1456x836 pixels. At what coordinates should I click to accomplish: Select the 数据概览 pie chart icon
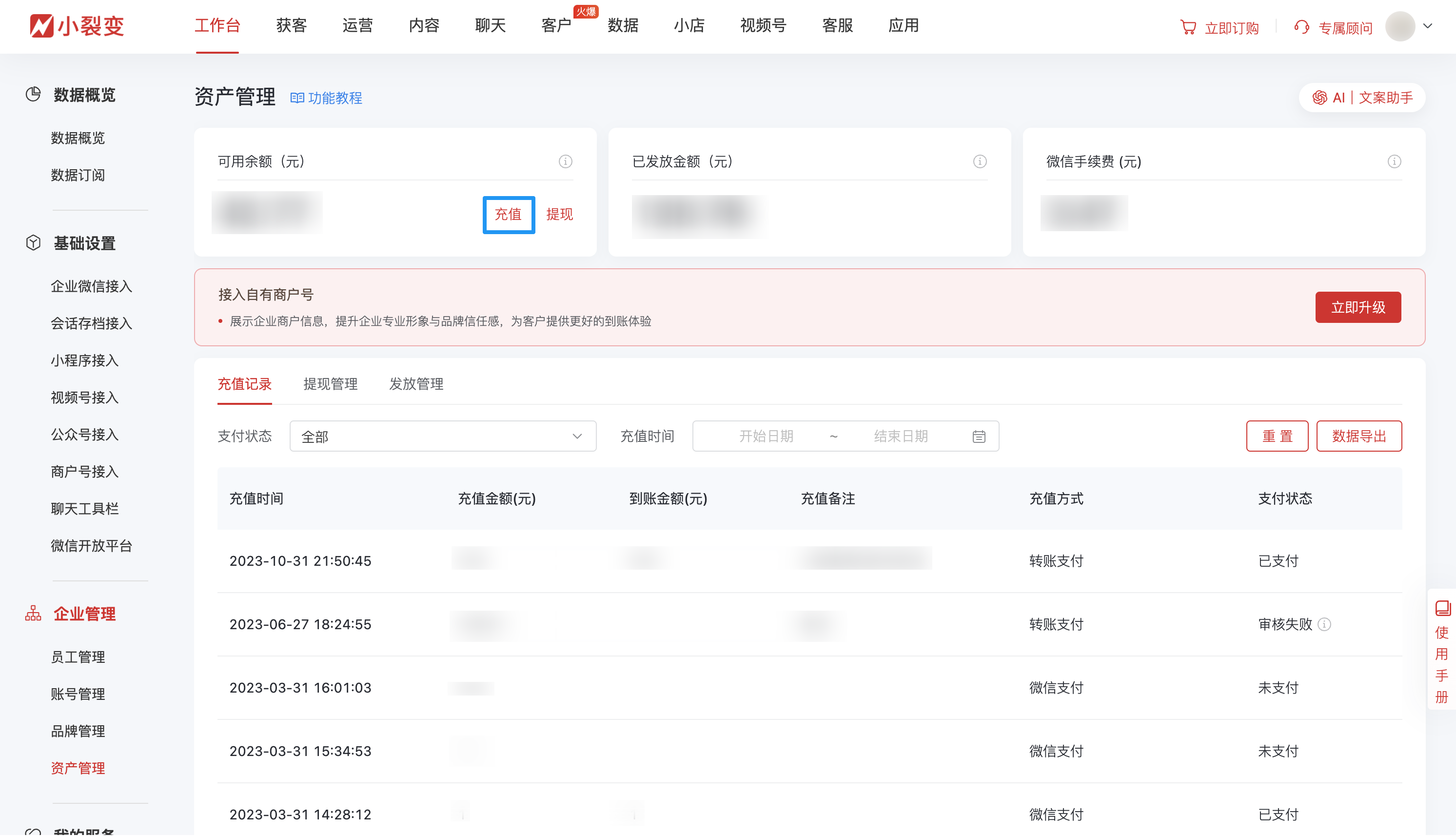[x=33, y=93]
